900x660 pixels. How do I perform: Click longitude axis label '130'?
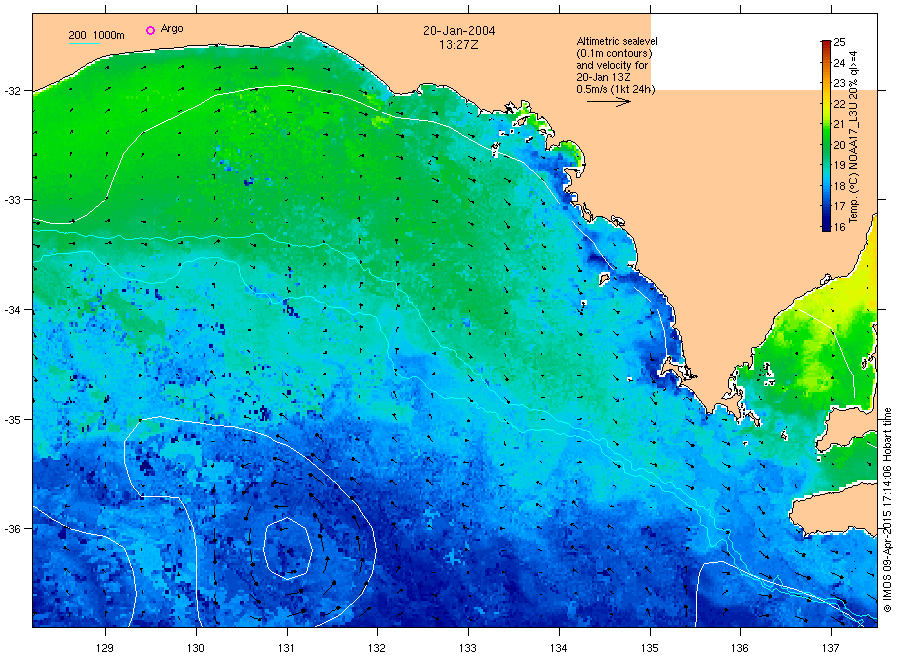click(196, 648)
